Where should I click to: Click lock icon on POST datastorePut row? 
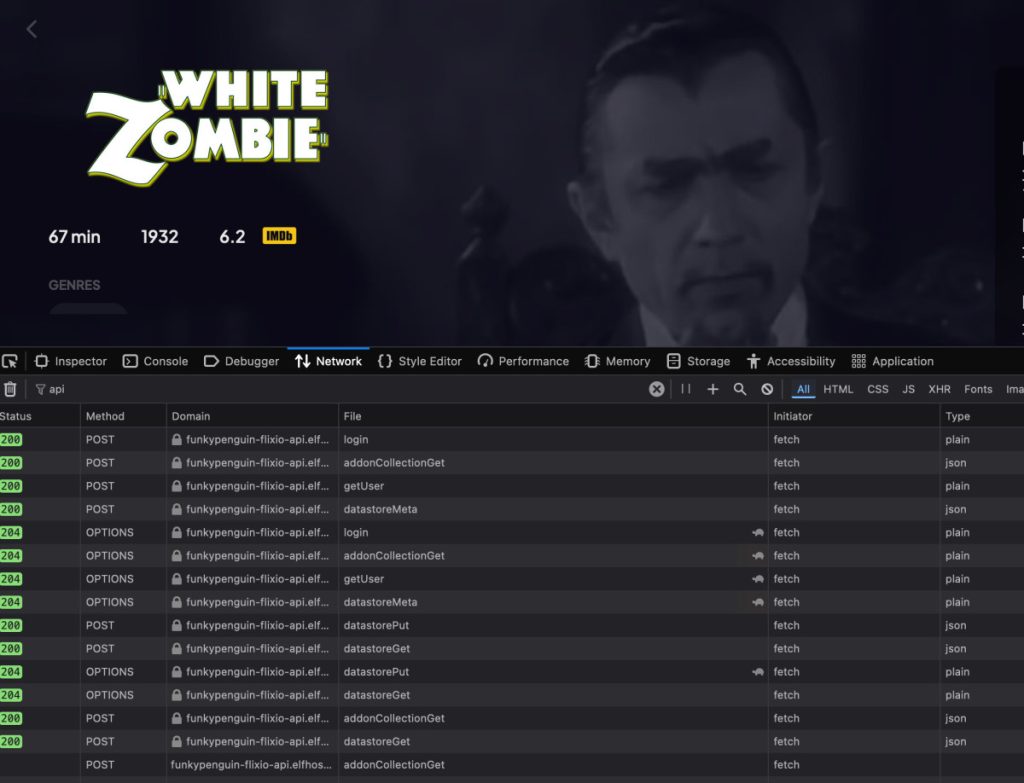click(176, 625)
